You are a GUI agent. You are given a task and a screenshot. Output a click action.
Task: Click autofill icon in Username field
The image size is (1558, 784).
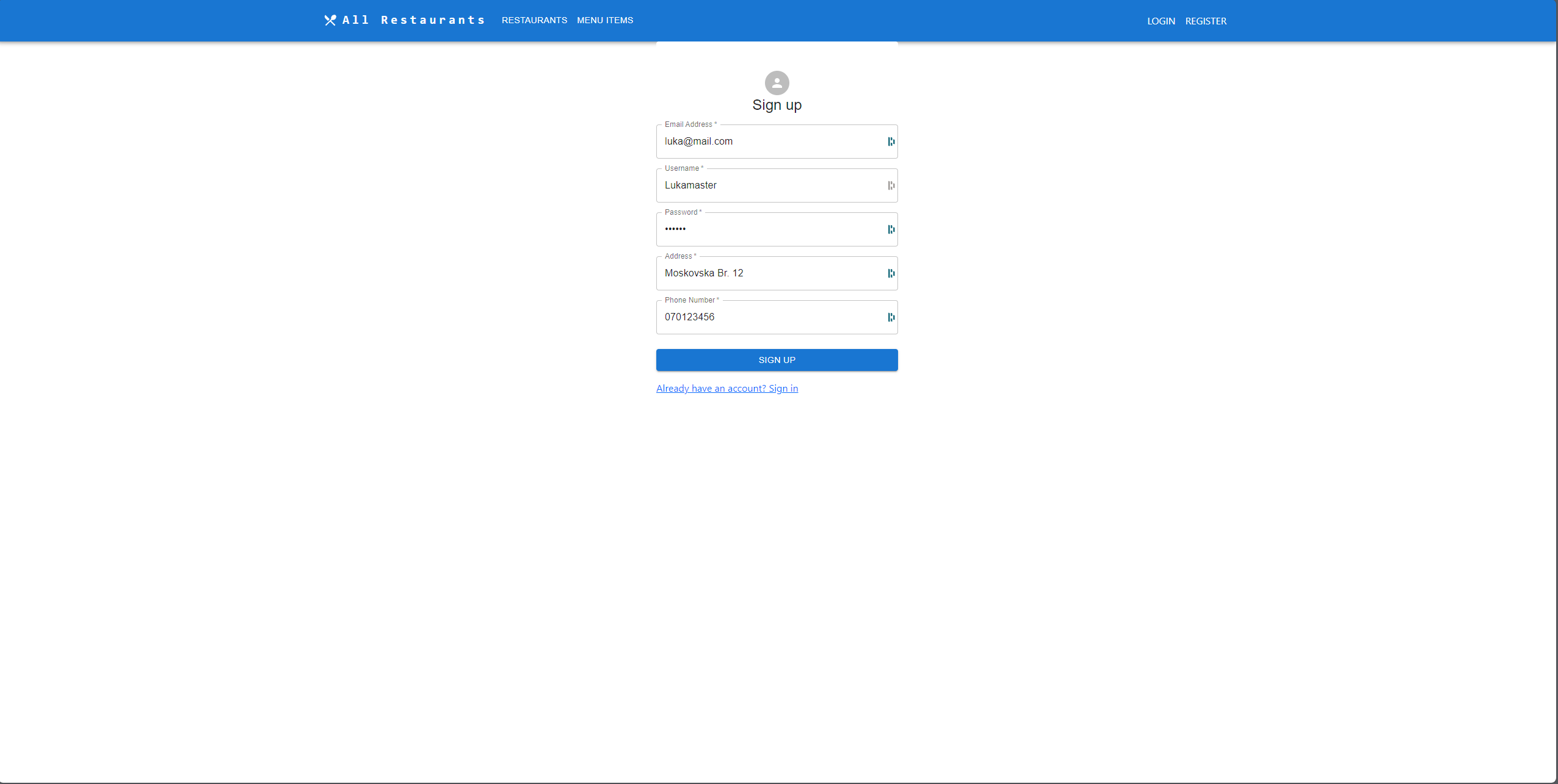891,185
